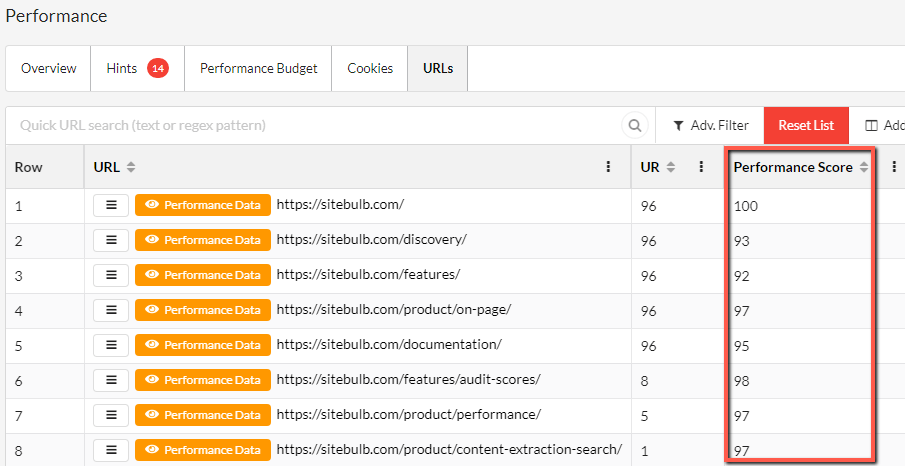Open hamburger menu for sitebulb.com/ row
This screenshot has width=905, height=466.
pyautogui.click(x=111, y=205)
